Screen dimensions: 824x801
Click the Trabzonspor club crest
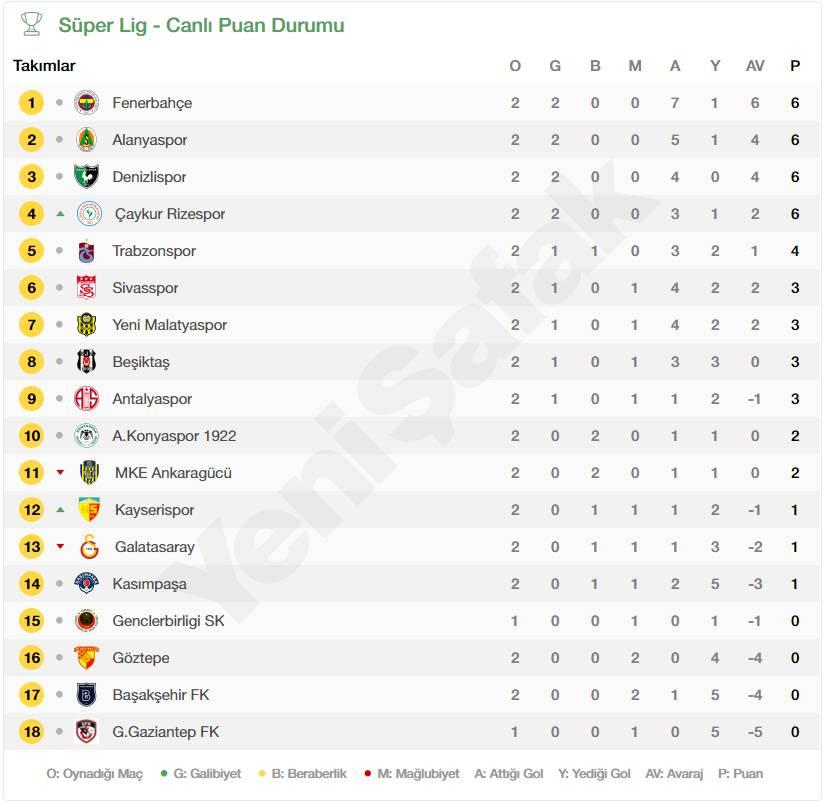coord(86,251)
